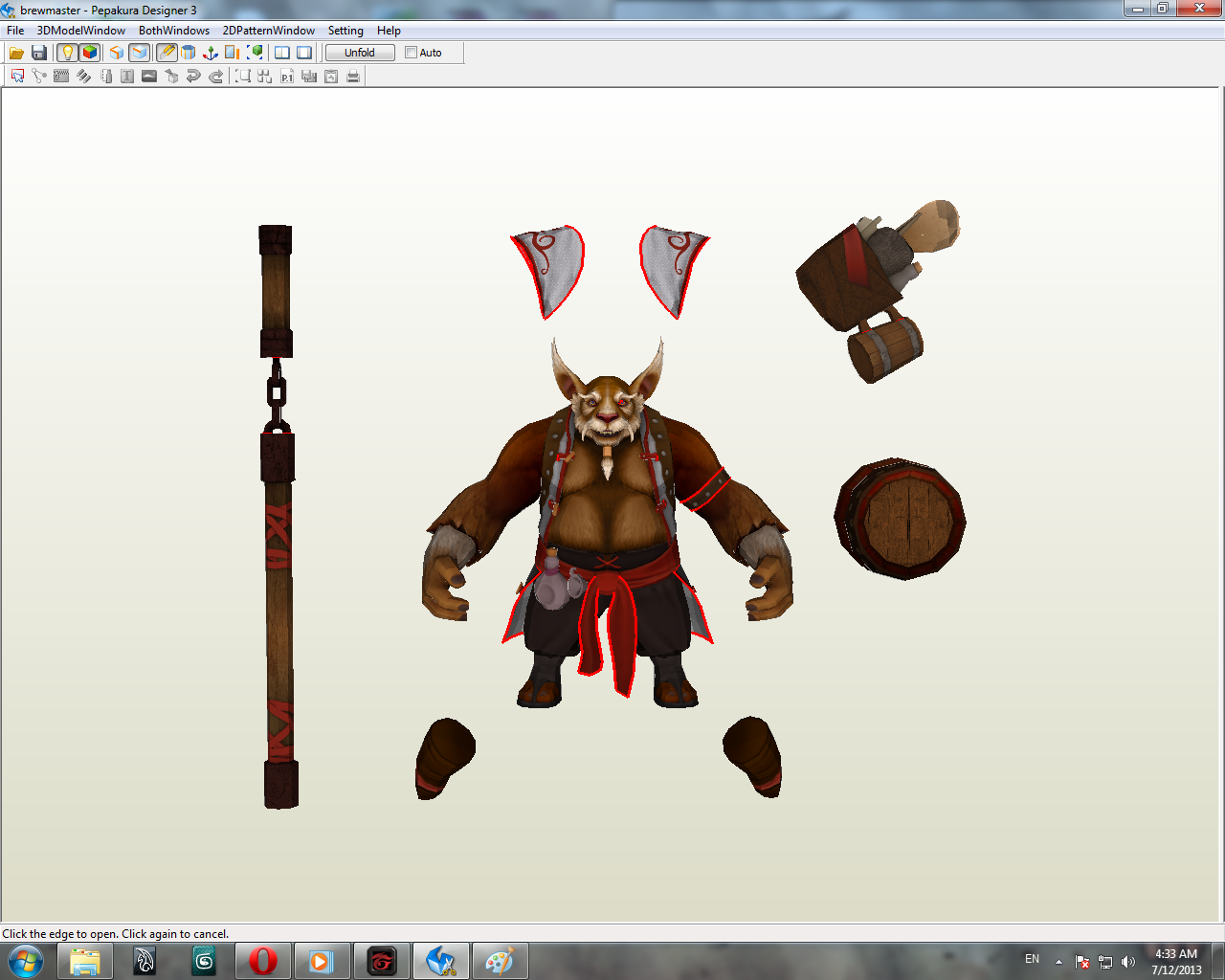Open Windows Explorer from the taskbar
The height and width of the screenshot is (980, 1225).
click(85, 961)
